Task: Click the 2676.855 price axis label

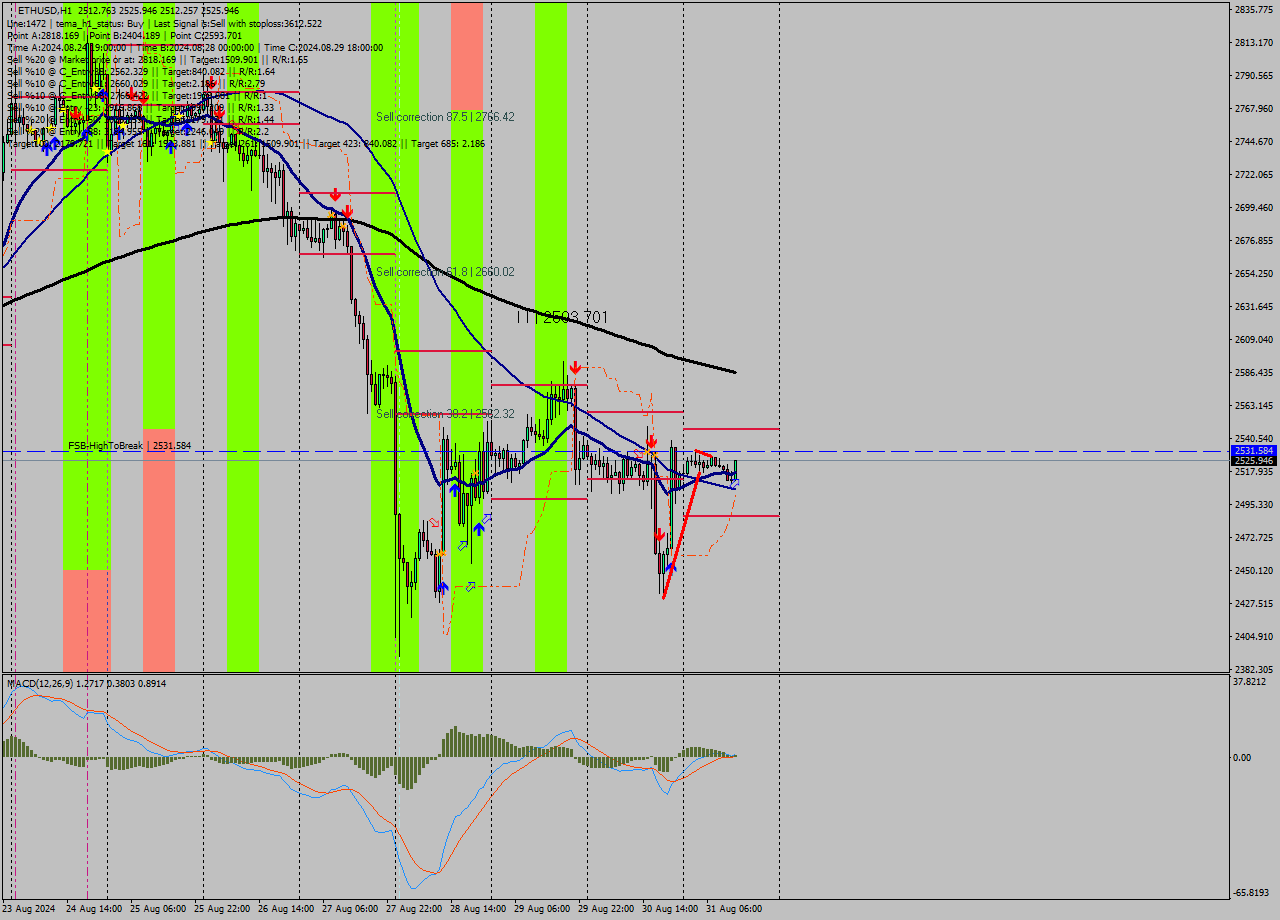Action: (1254, 240)
